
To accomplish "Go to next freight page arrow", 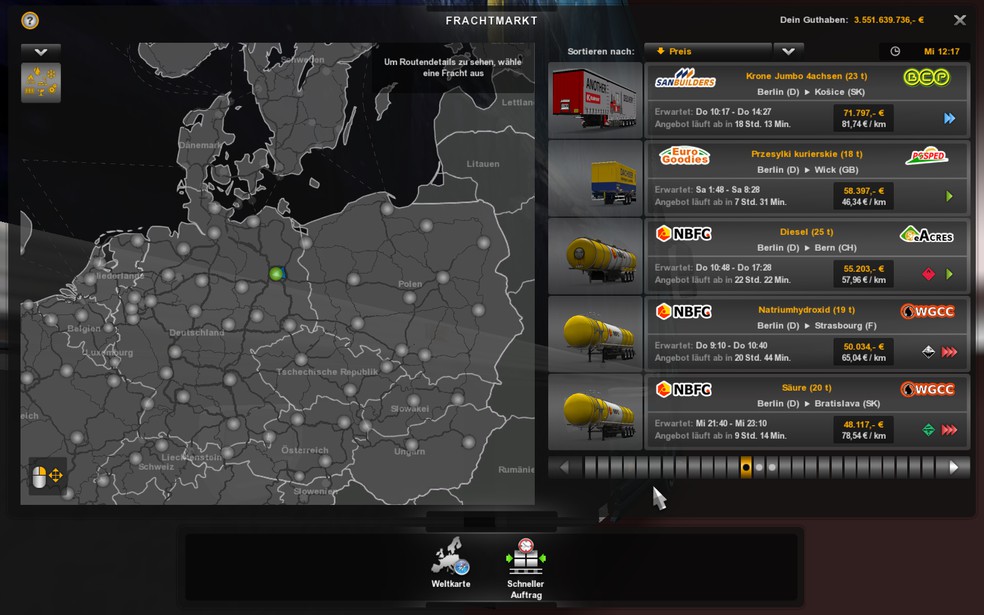I will [x=954, y=467].
